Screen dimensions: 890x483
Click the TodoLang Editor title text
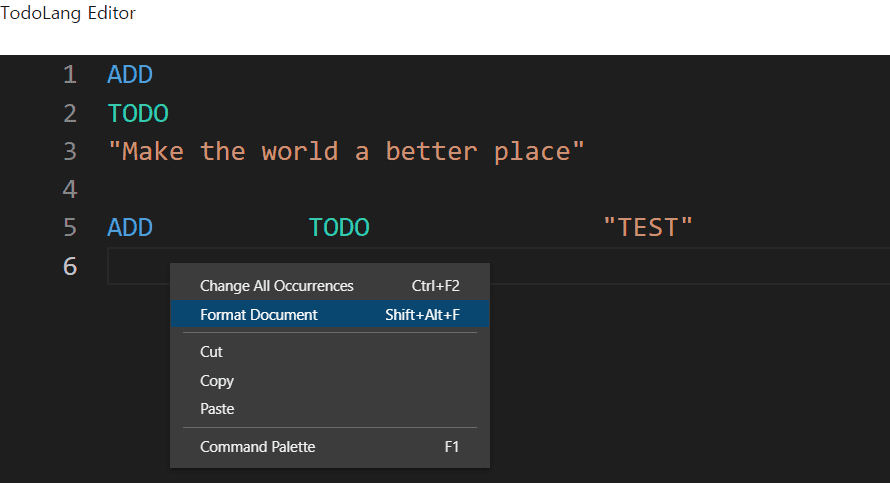click(68, 13)
